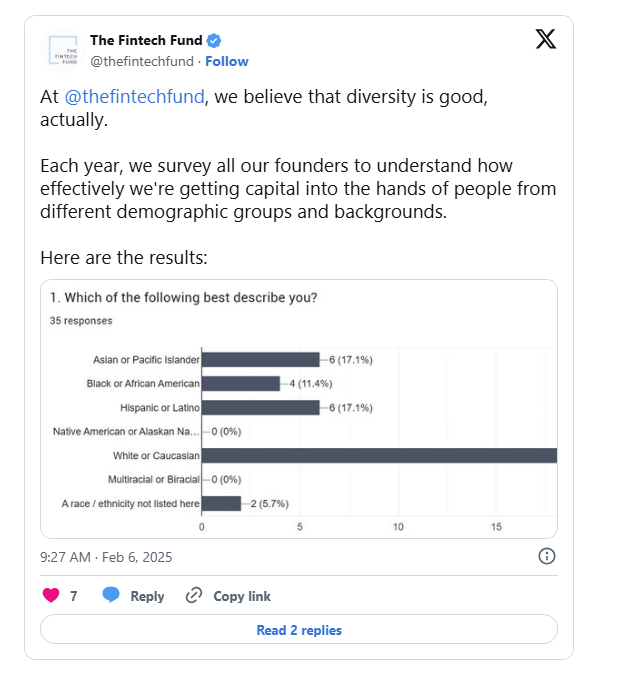Click the X logo in the tweet corner
The height and width of the screenshot is (676, 639).
(x=545, y=39)
